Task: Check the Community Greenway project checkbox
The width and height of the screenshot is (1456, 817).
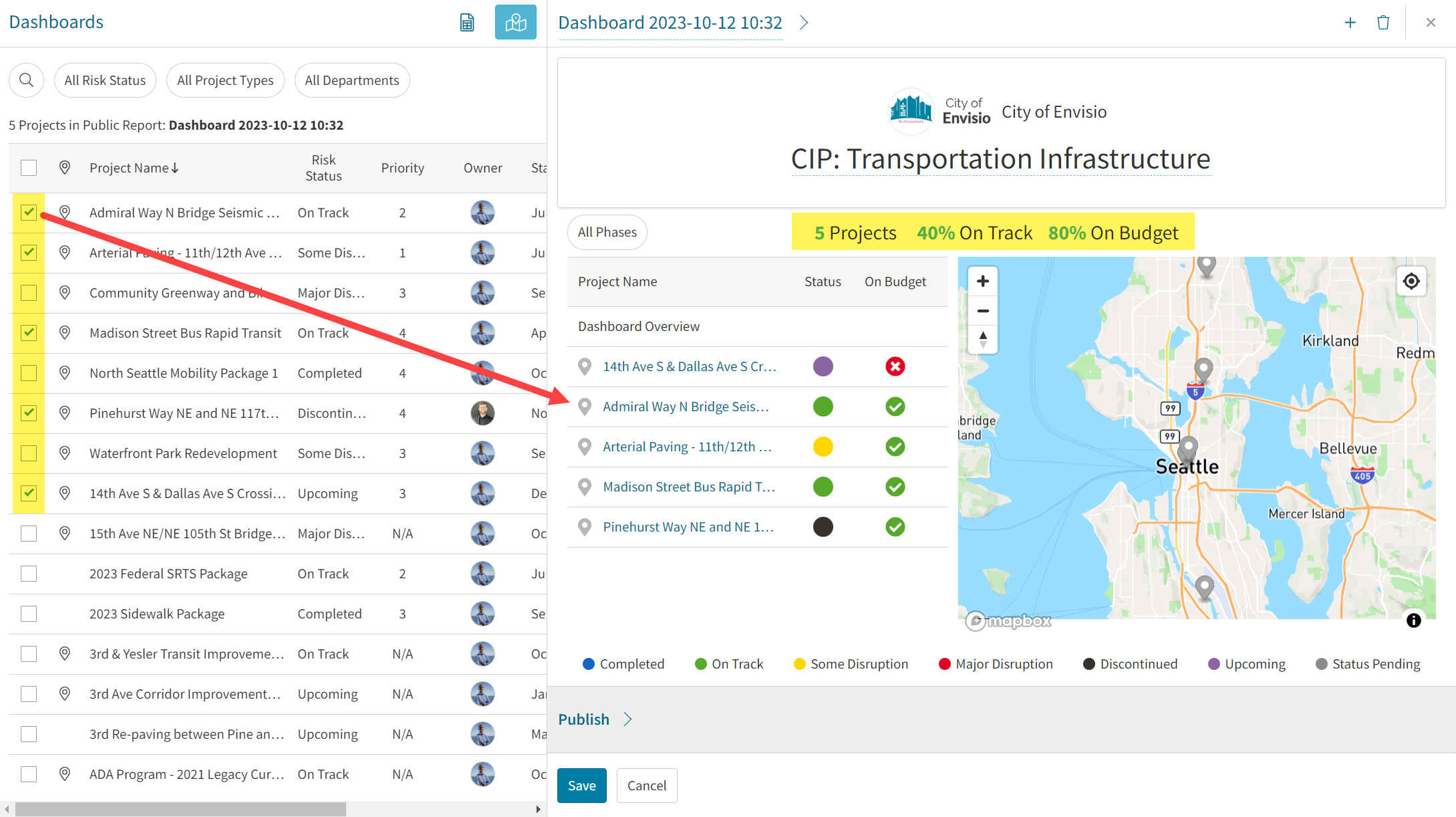Action: 28,293
